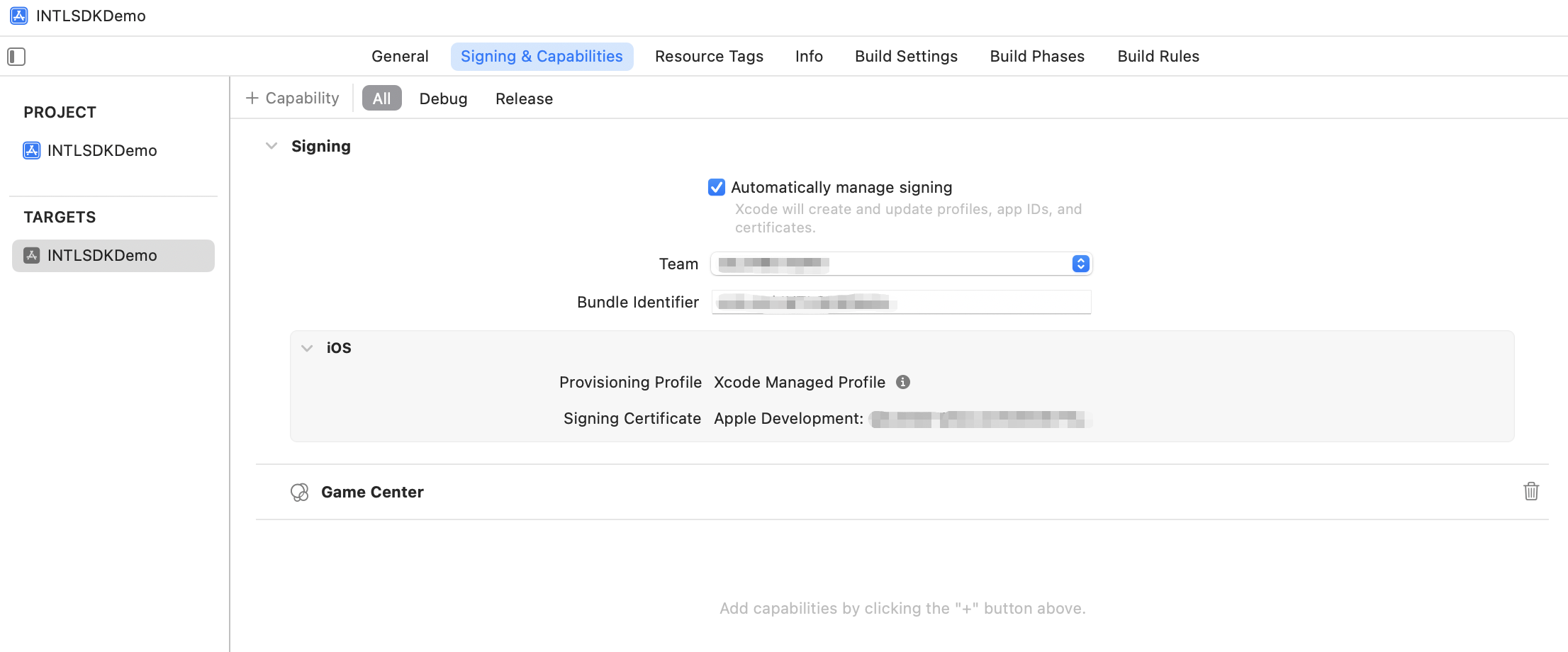This screenshot has height=652, width=1568.
Task: Select the INTLSDKDemo project in the sidebar
Action: coord(101,150)
